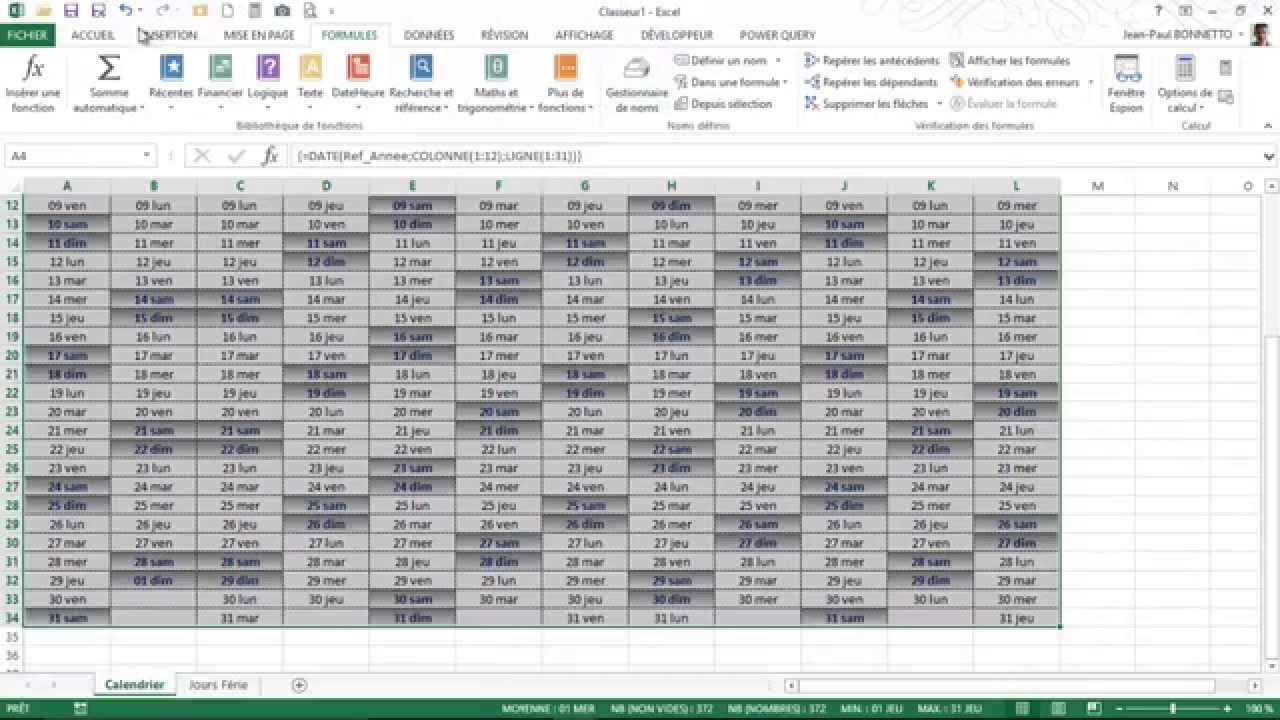
Task: Select the Jours Férie sheet tab
Action: (218, 685)
